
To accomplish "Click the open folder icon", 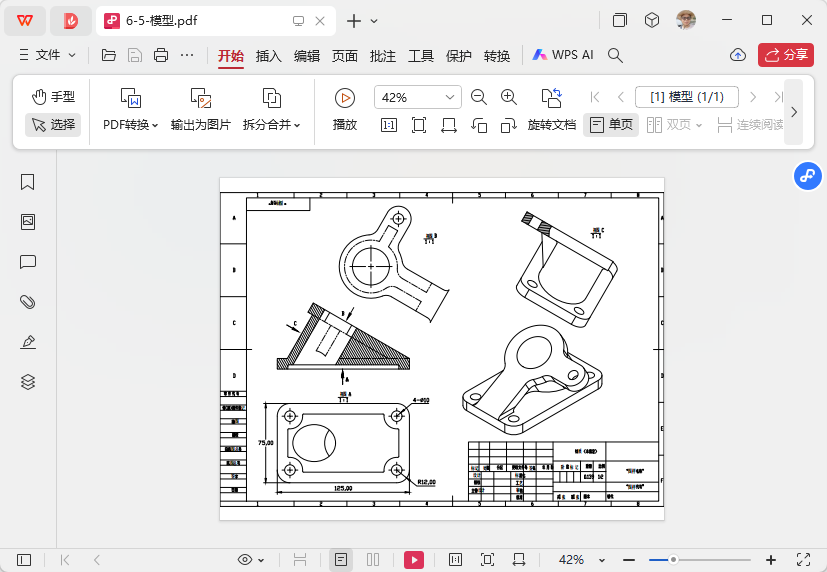I will 109,55.
